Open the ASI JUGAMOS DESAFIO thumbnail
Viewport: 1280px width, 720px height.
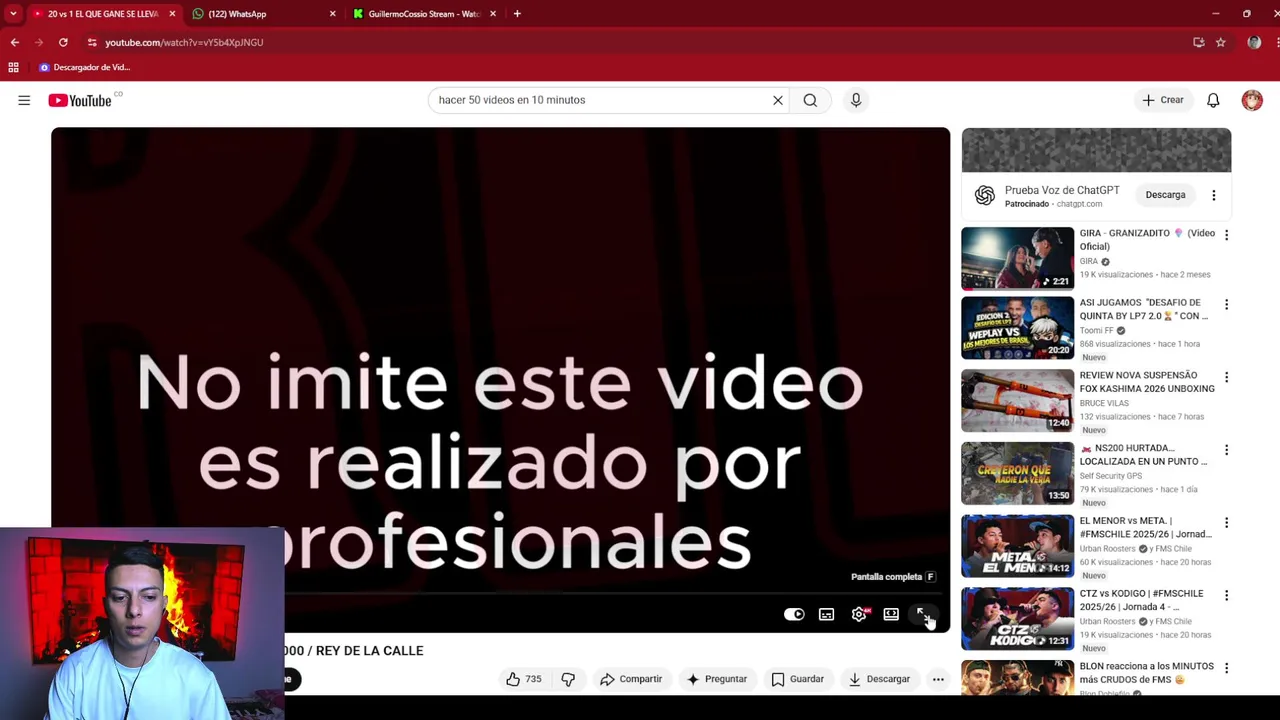tap(1017, 327)
